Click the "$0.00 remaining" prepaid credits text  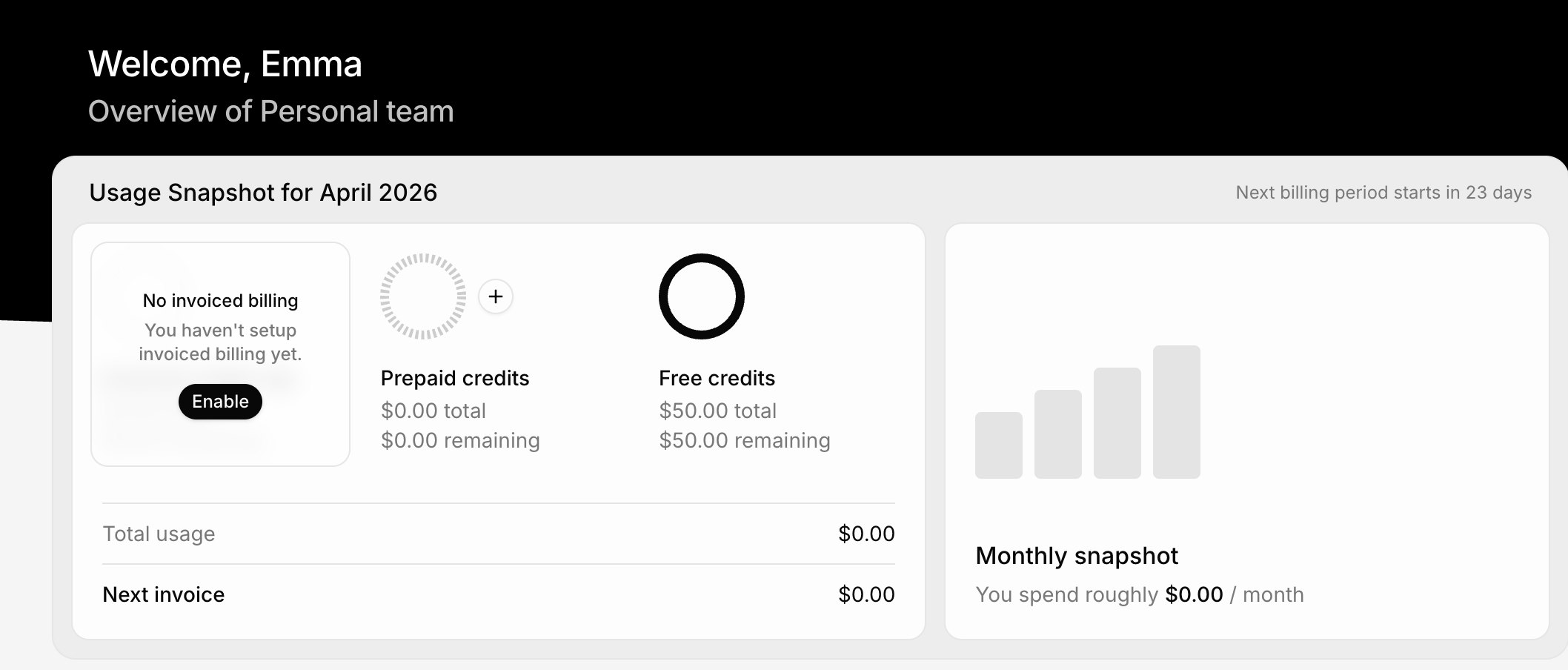(x=460, y=440)
